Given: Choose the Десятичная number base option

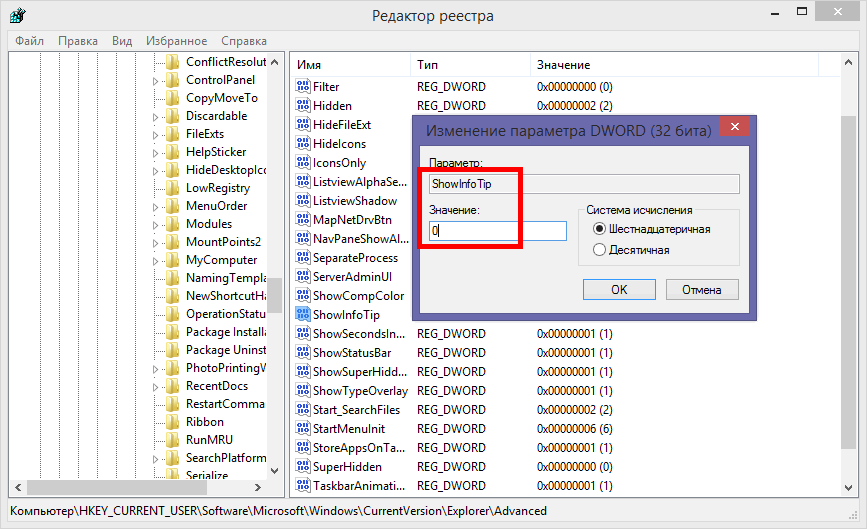Looking at the screenshot, I should point(600,249).
